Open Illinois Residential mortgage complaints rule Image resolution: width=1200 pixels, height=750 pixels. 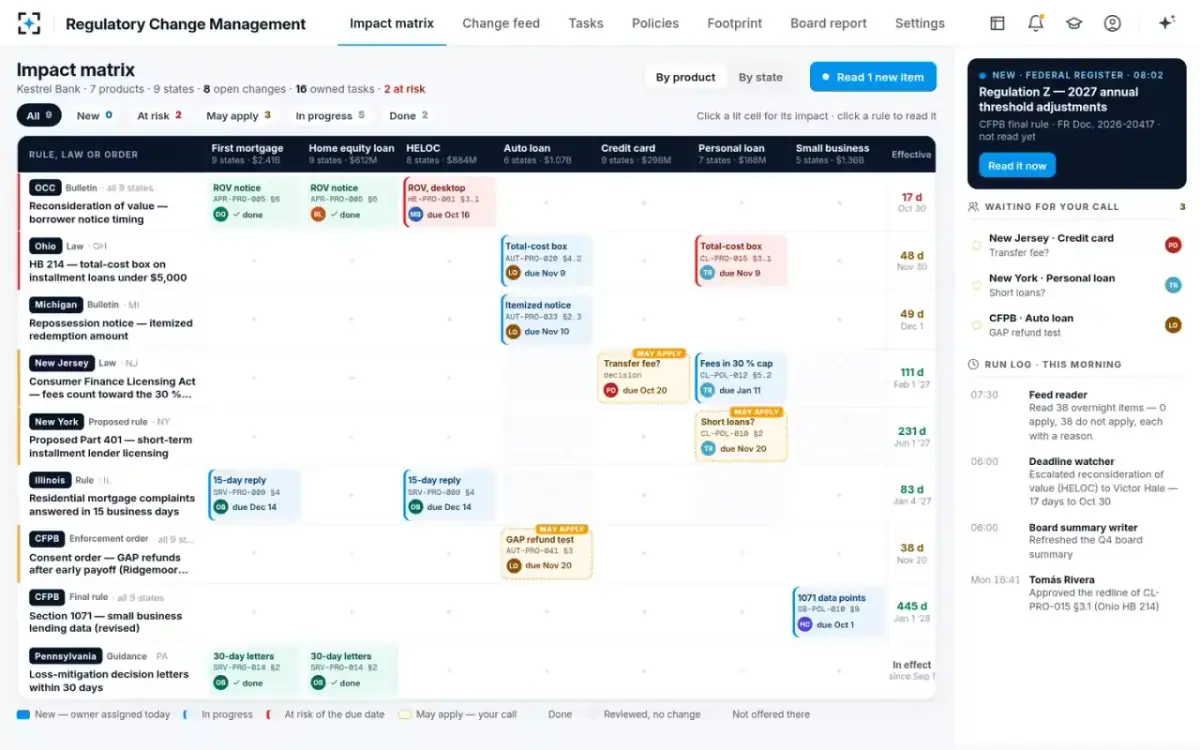110,495
